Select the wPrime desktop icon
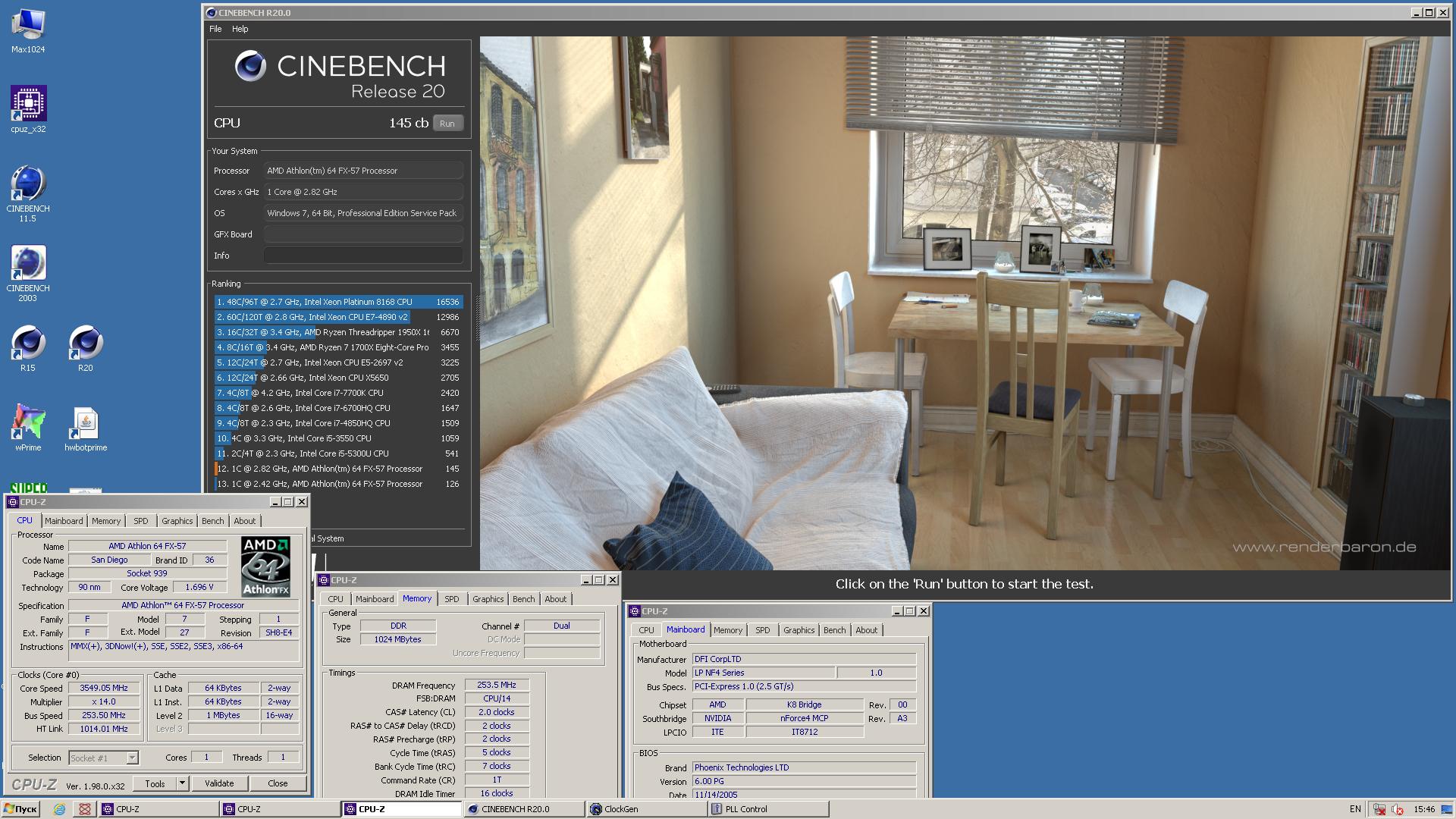 point(28,428)
